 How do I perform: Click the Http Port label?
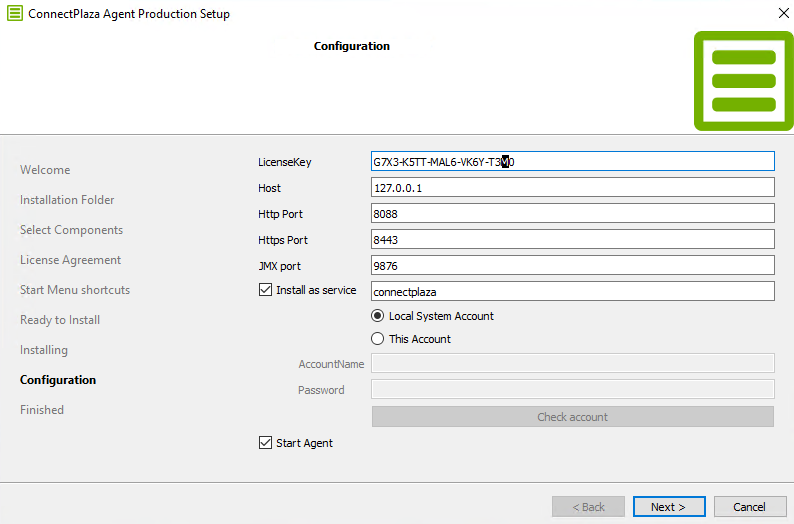coord(280,214)
